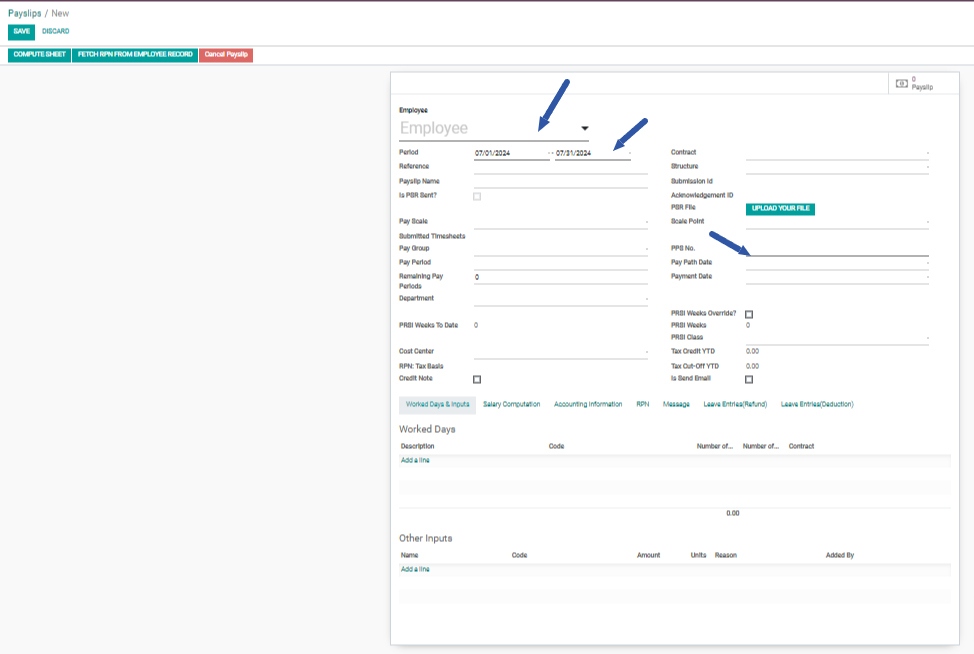
Task: Open the Accounting Information tab
Action: (588, 405)
